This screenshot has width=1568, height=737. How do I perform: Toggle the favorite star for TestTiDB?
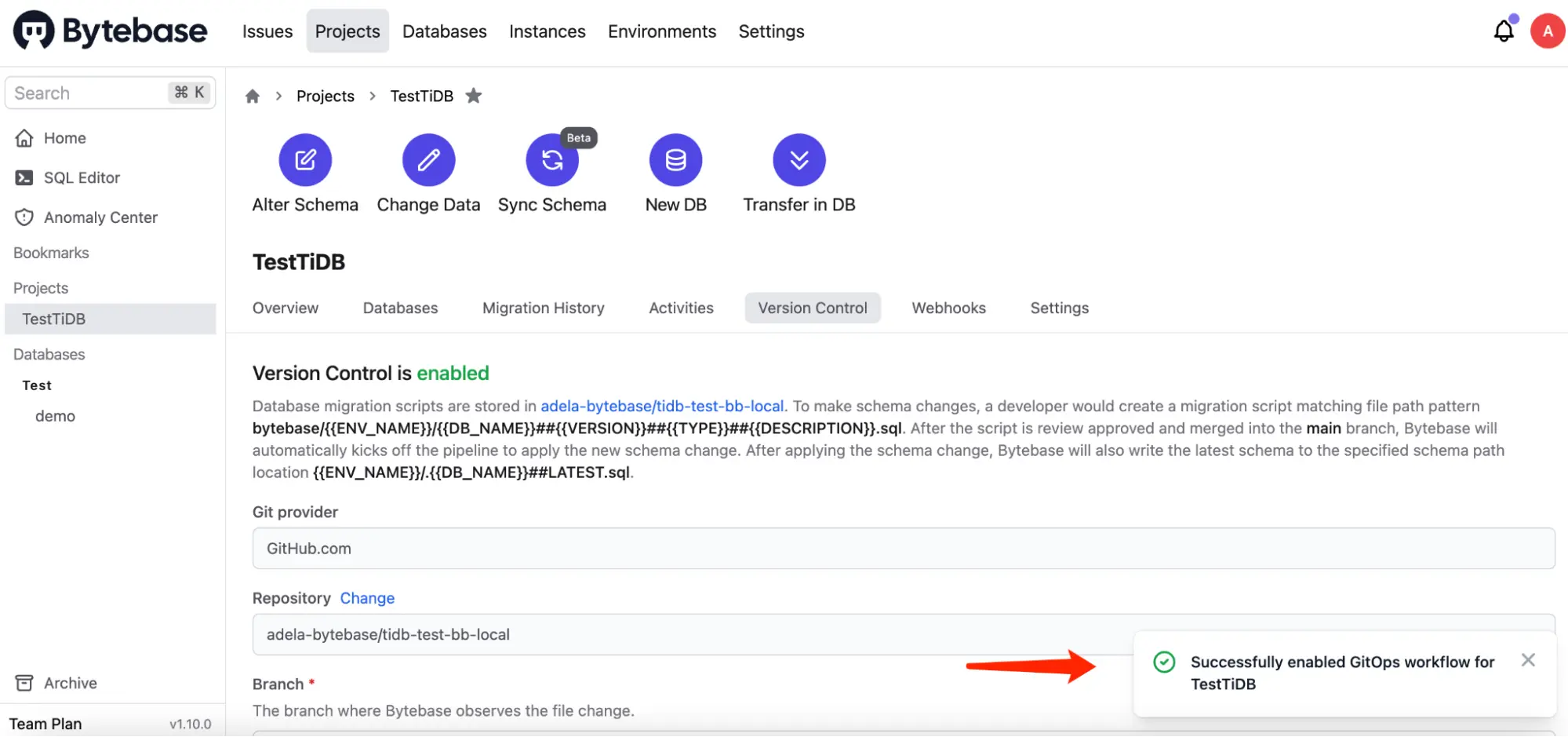473,95
